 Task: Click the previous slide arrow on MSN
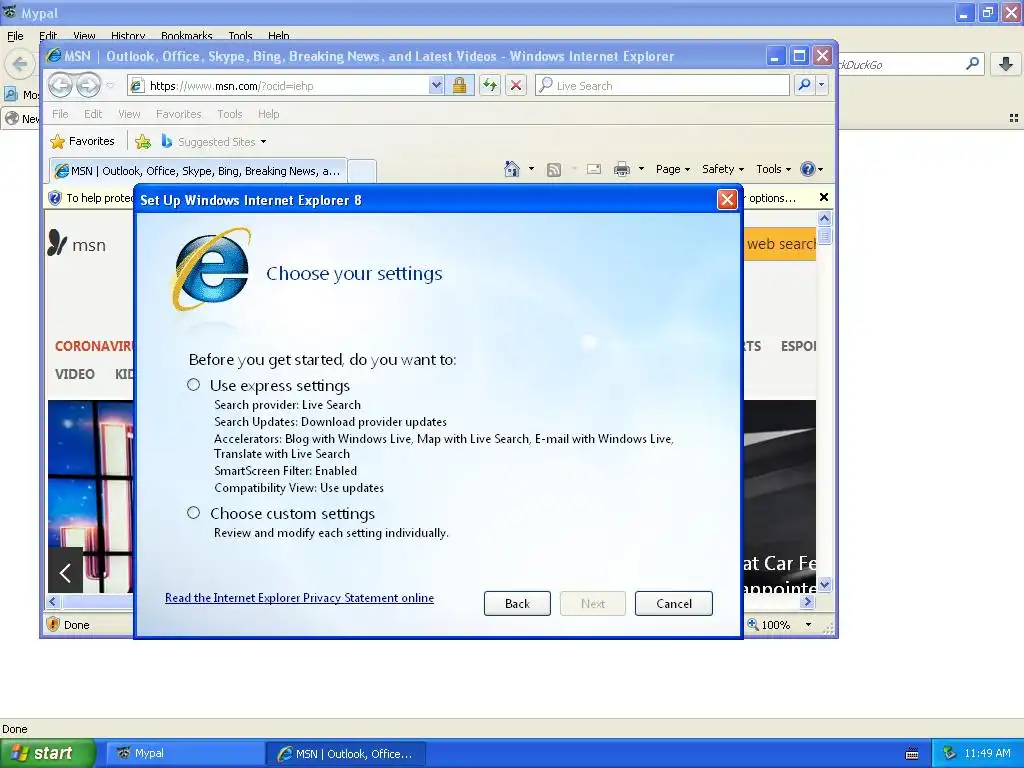[65, 571]
